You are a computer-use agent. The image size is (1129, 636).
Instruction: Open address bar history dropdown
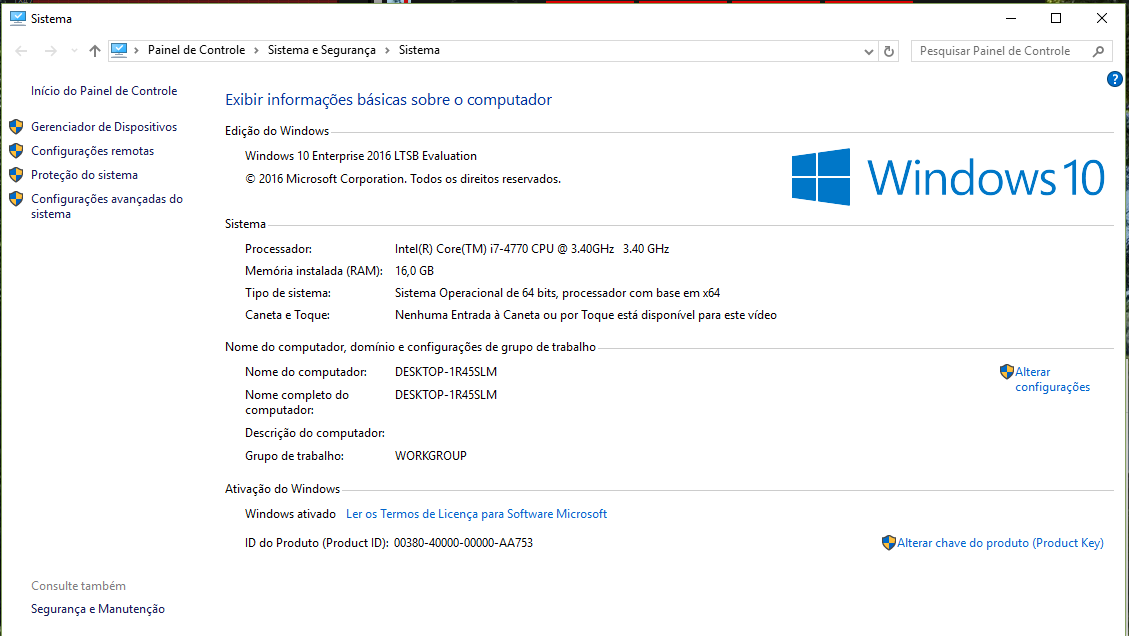click(x=868, y=51)
